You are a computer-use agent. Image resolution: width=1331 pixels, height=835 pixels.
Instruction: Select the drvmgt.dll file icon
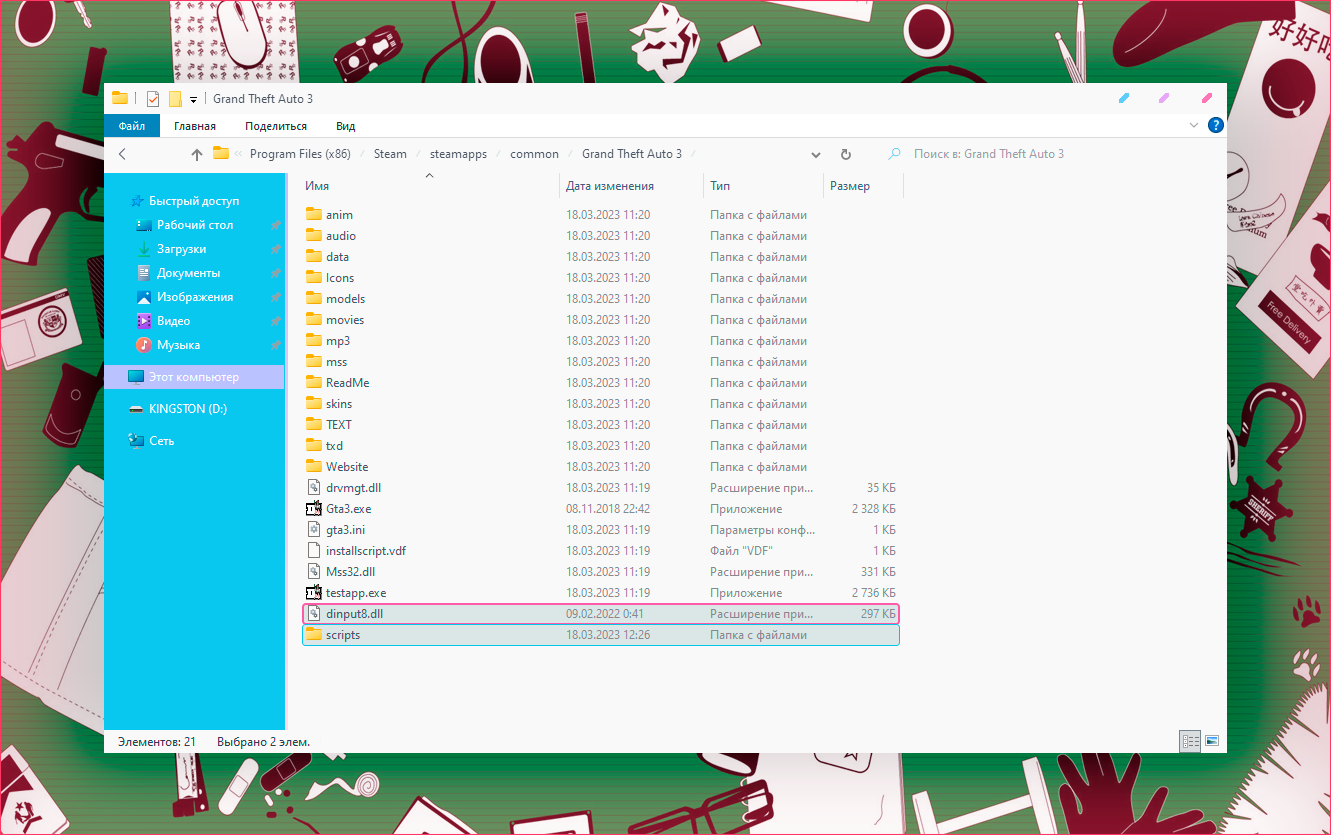(314, 488)
